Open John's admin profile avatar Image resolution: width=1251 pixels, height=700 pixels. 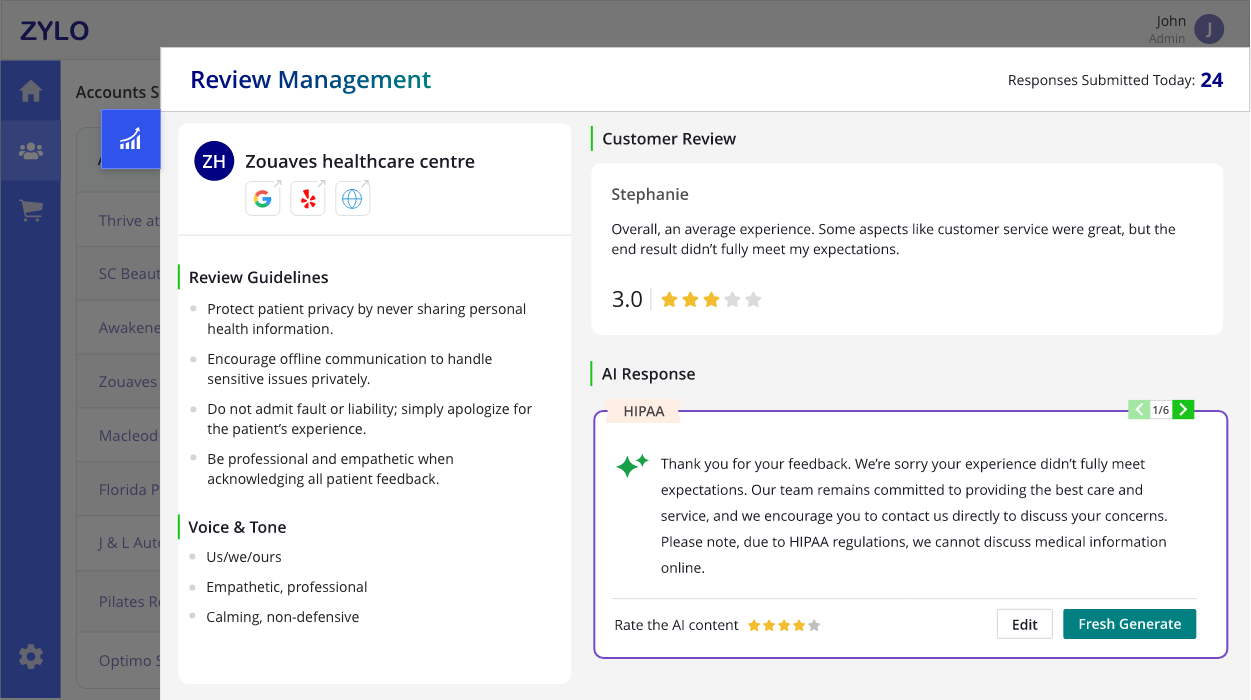tap(1209, 29)
